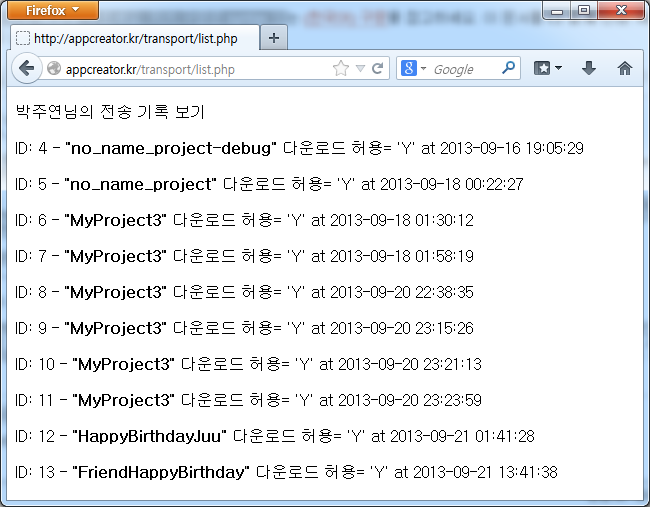This screenshot has height=507, width=650.
Task: Click the site identity globe icon
Action: 54,68
